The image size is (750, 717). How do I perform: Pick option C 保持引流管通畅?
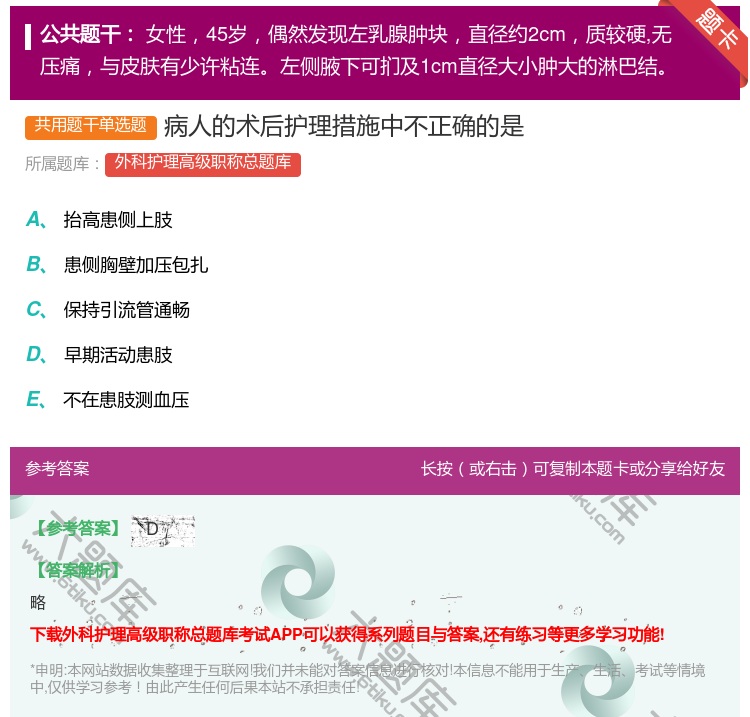[x=126, y=310]
